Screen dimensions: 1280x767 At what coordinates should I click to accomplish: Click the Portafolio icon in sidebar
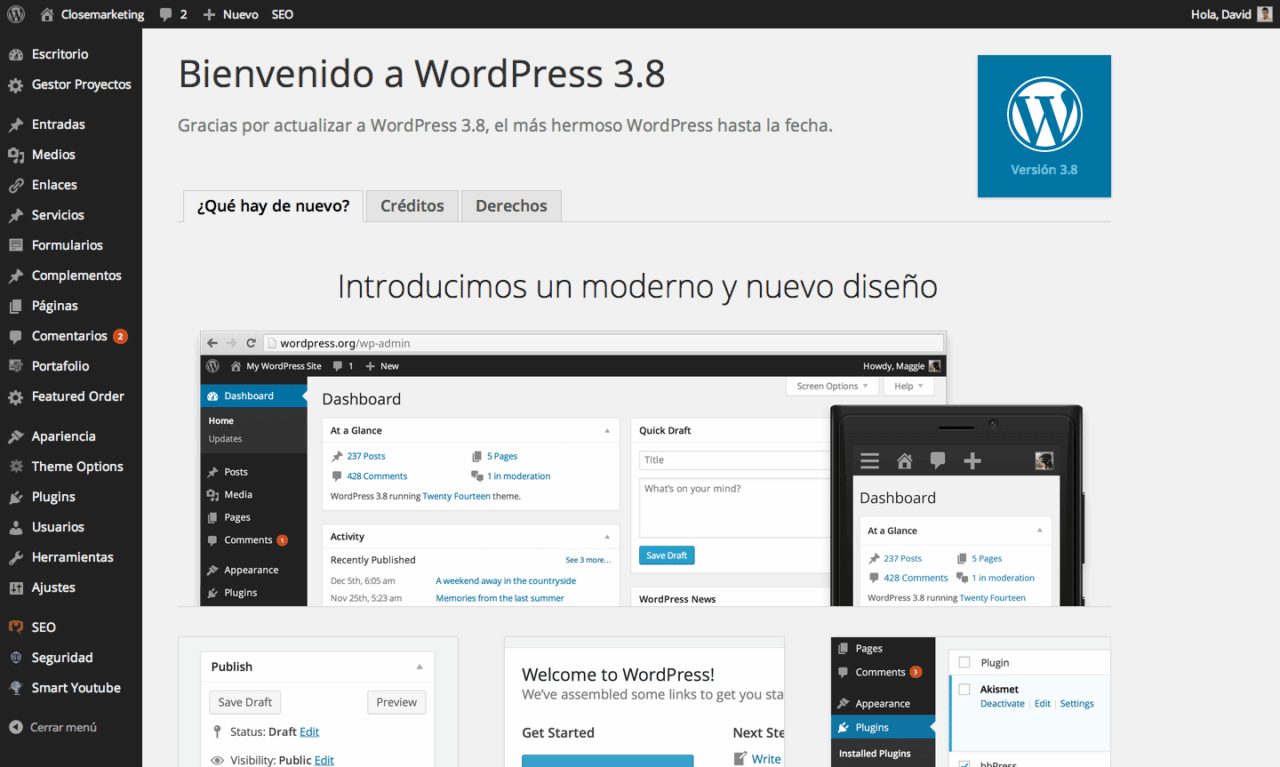(x=15, y=366)
